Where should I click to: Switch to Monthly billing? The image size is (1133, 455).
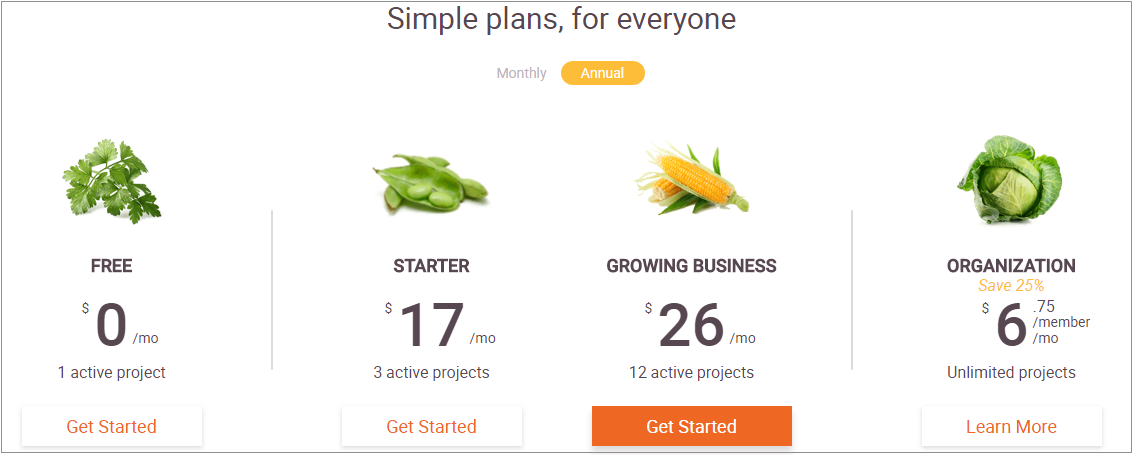tap(522, 73)
